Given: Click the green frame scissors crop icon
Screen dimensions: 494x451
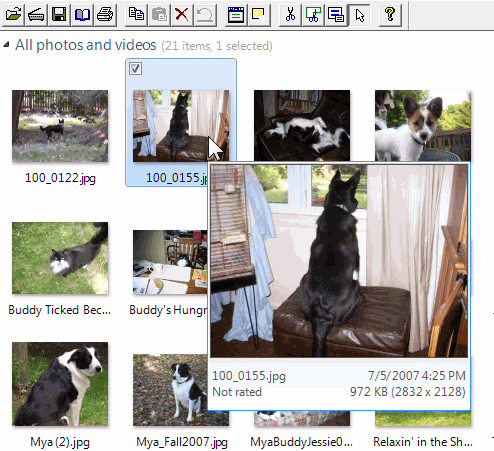Looking at the screenshot, I should [x=313, y=15].
